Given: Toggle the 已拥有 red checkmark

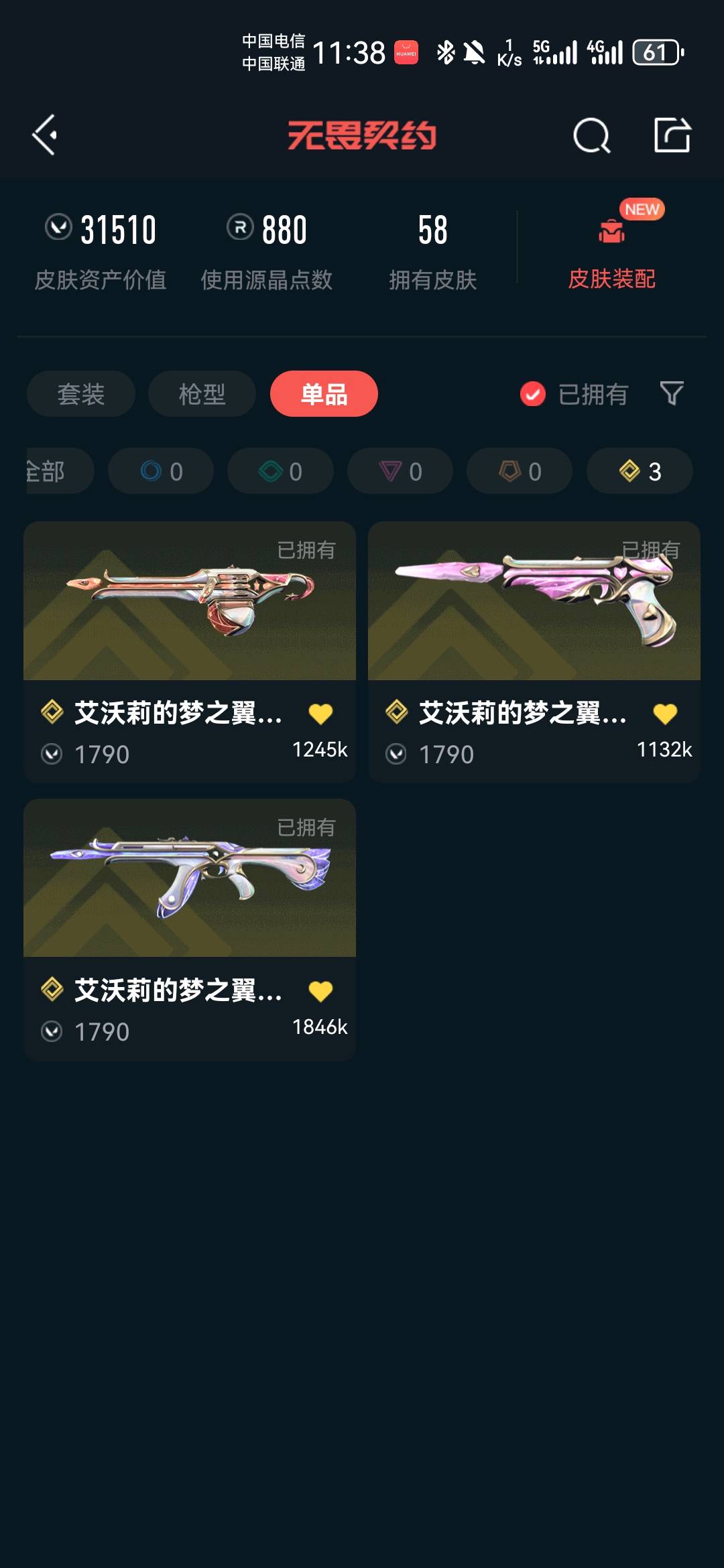Looking at the screenshot, I should click(x=533, y=394).
